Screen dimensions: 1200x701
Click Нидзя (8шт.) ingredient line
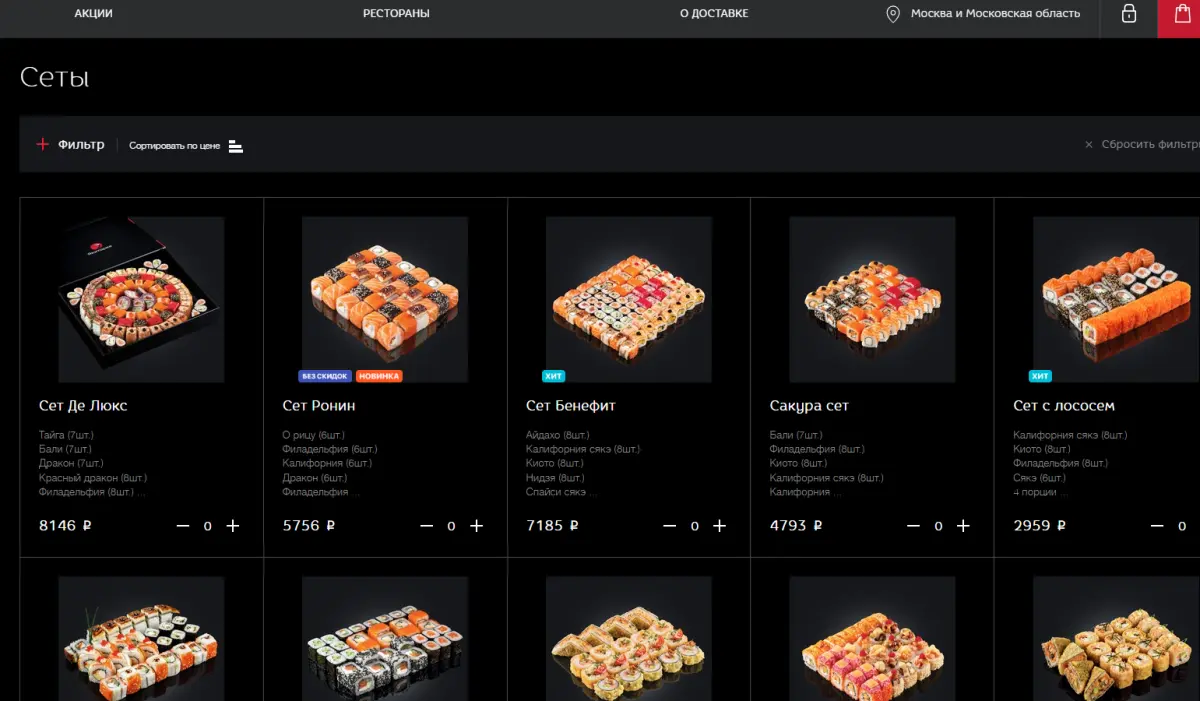coord(555,478)
